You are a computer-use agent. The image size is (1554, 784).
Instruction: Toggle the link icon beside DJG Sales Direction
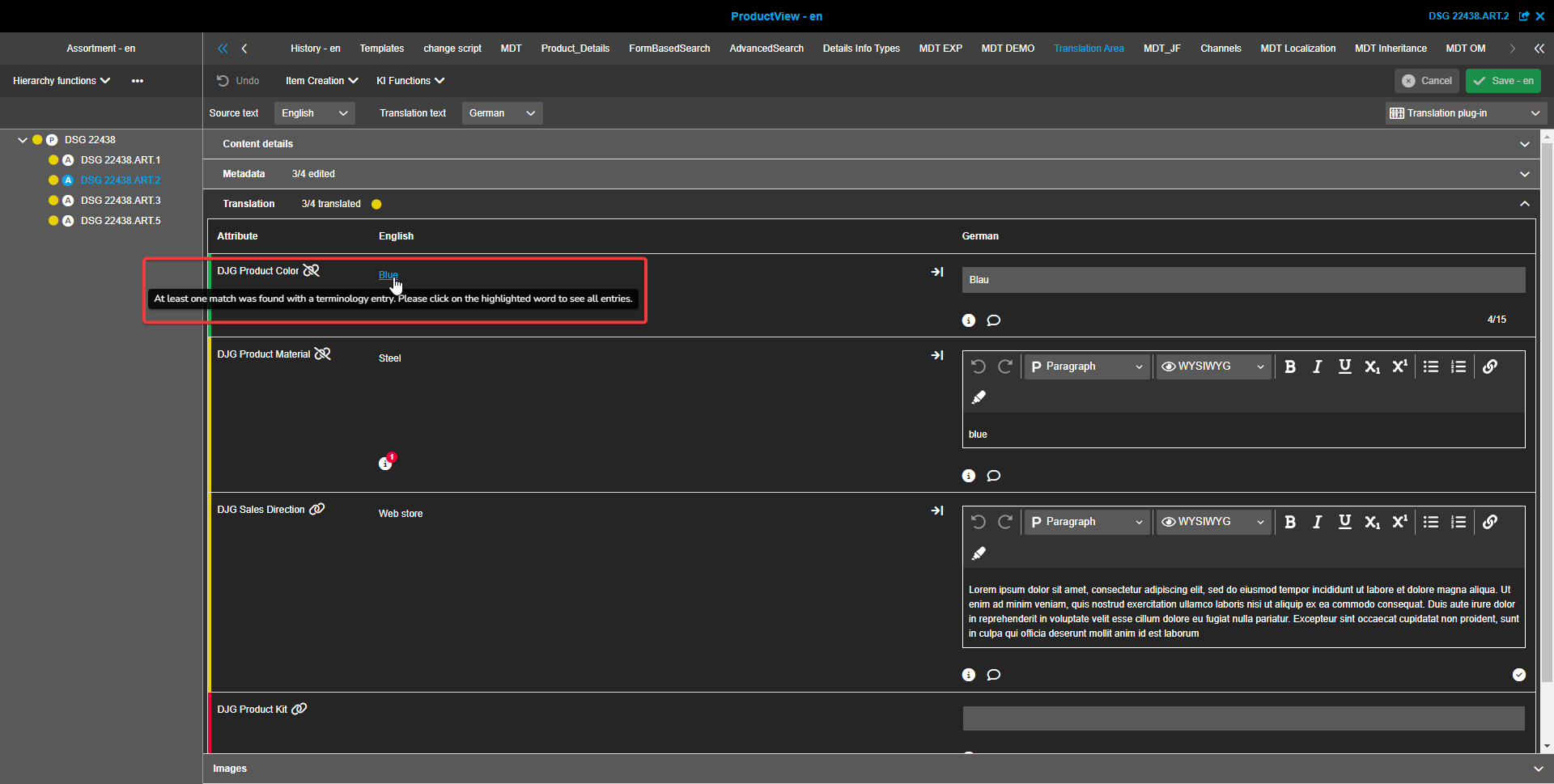coord(317,509)
